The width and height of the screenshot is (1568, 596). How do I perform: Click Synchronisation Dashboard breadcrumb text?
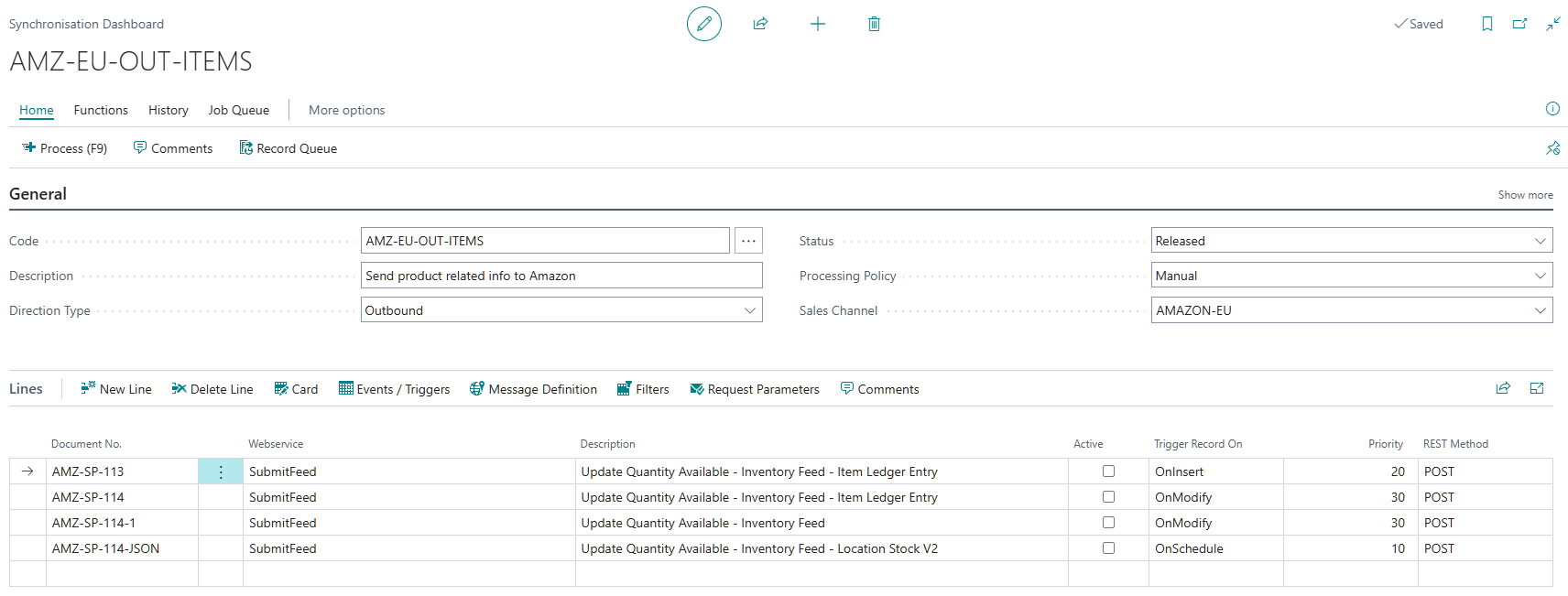pos(86,24)
